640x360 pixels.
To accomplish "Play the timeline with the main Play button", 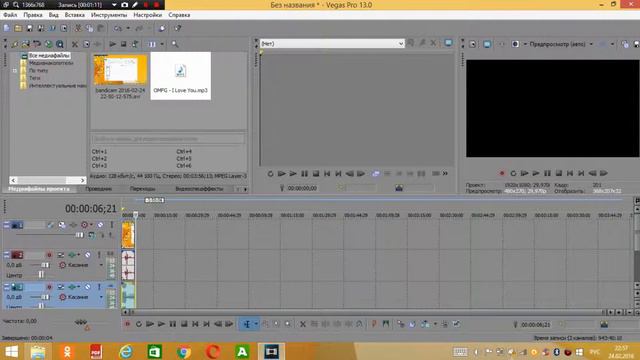I will pos(161,324).
